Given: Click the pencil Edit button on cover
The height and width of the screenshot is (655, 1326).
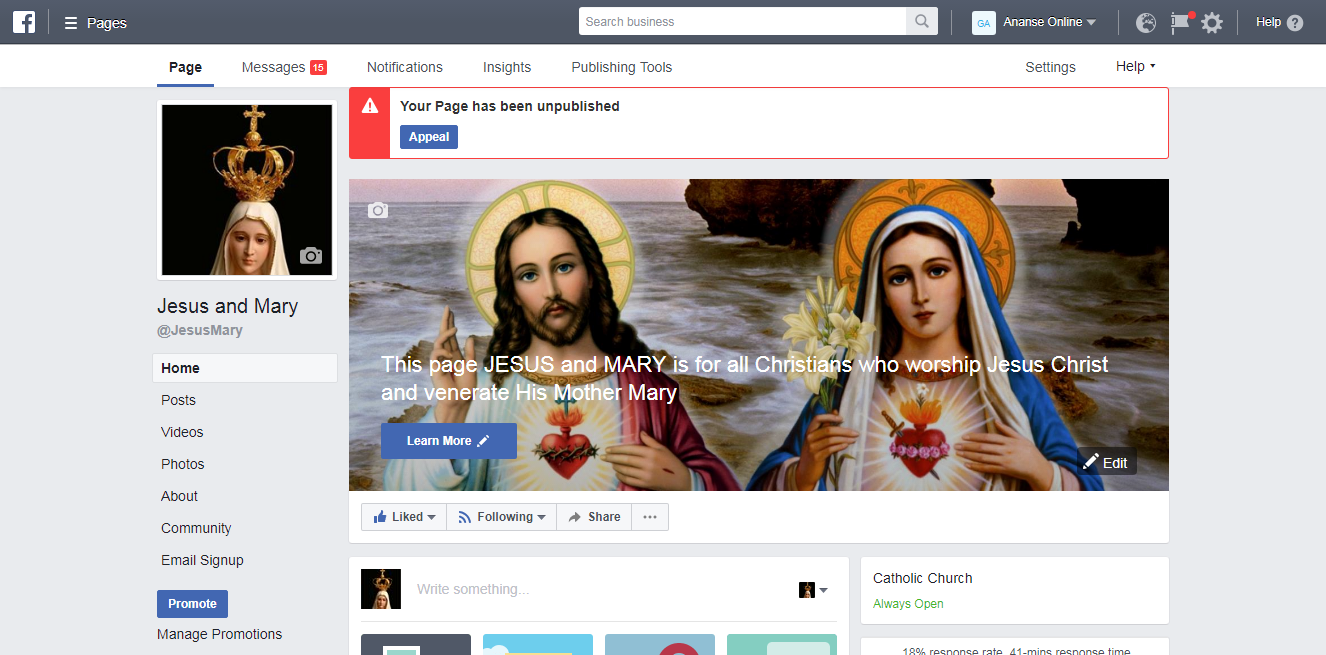Looking at the screenshot, I should [1106, 462].
